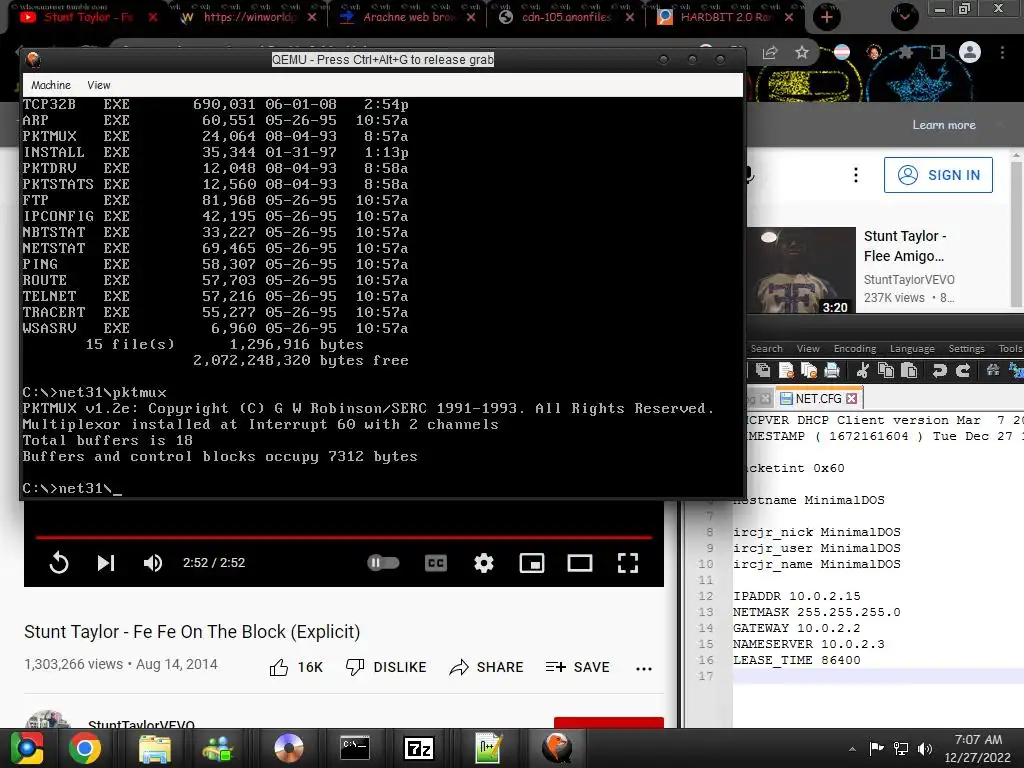Viewport: 1024px width, 768px height.
Task: Click the red video progress bar
Action: pos(344,537)
